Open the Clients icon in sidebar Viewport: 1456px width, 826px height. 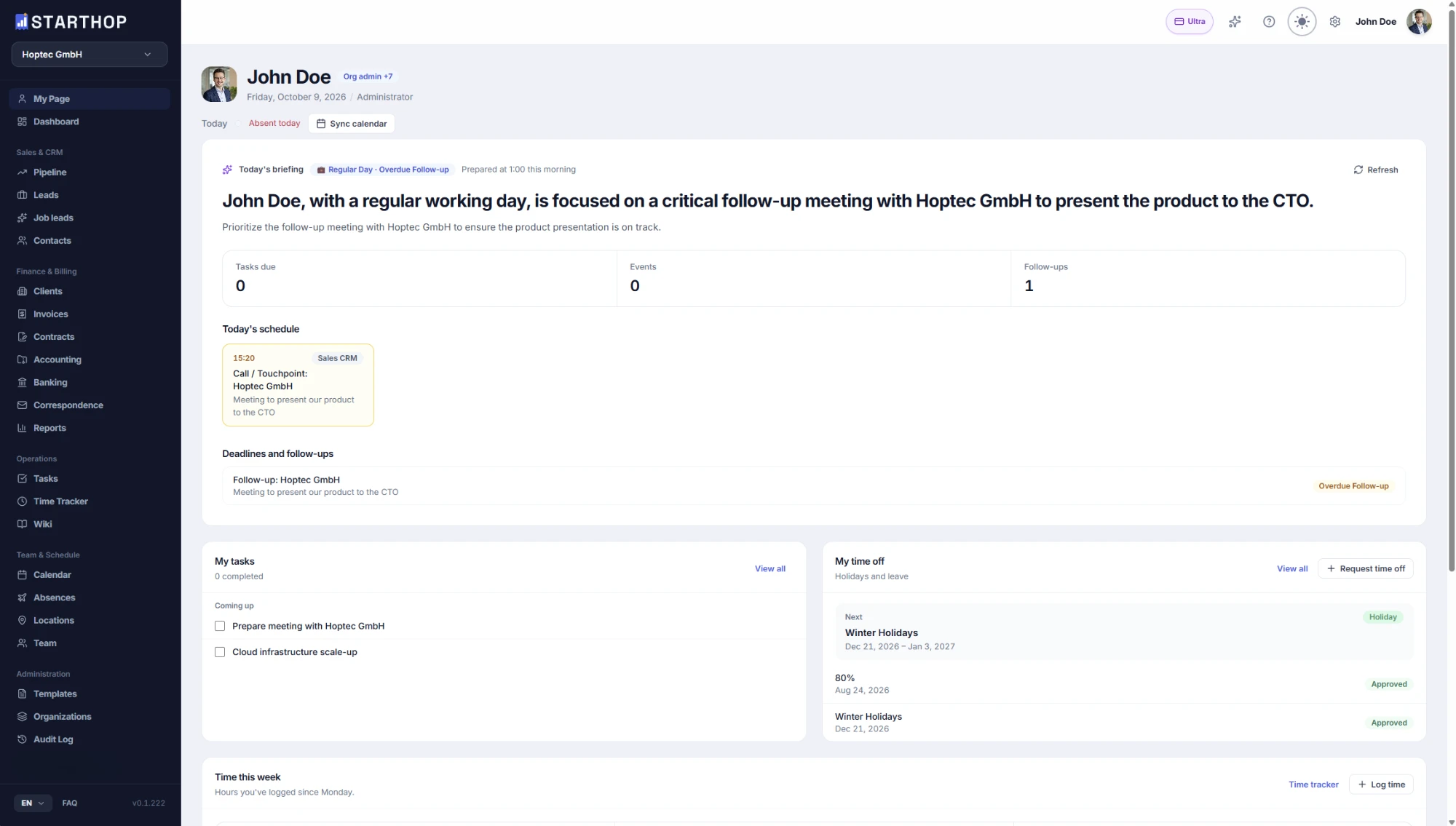22,291
